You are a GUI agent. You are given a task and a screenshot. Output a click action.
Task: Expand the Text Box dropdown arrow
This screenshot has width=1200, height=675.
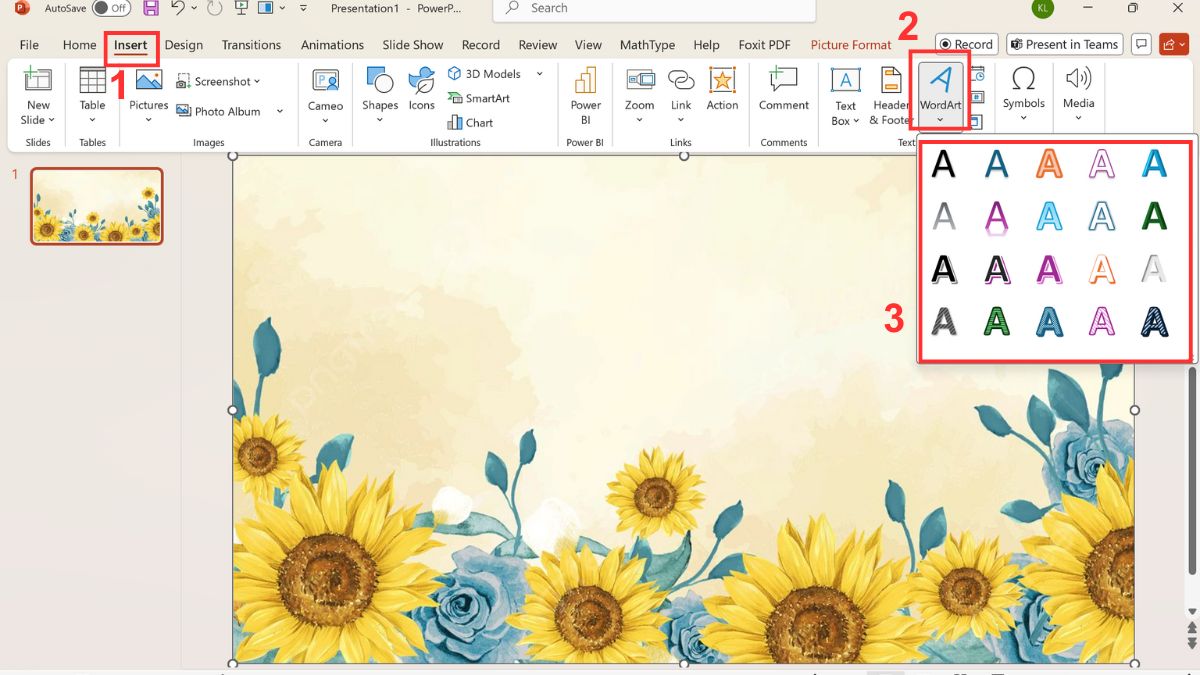point(857,121)
